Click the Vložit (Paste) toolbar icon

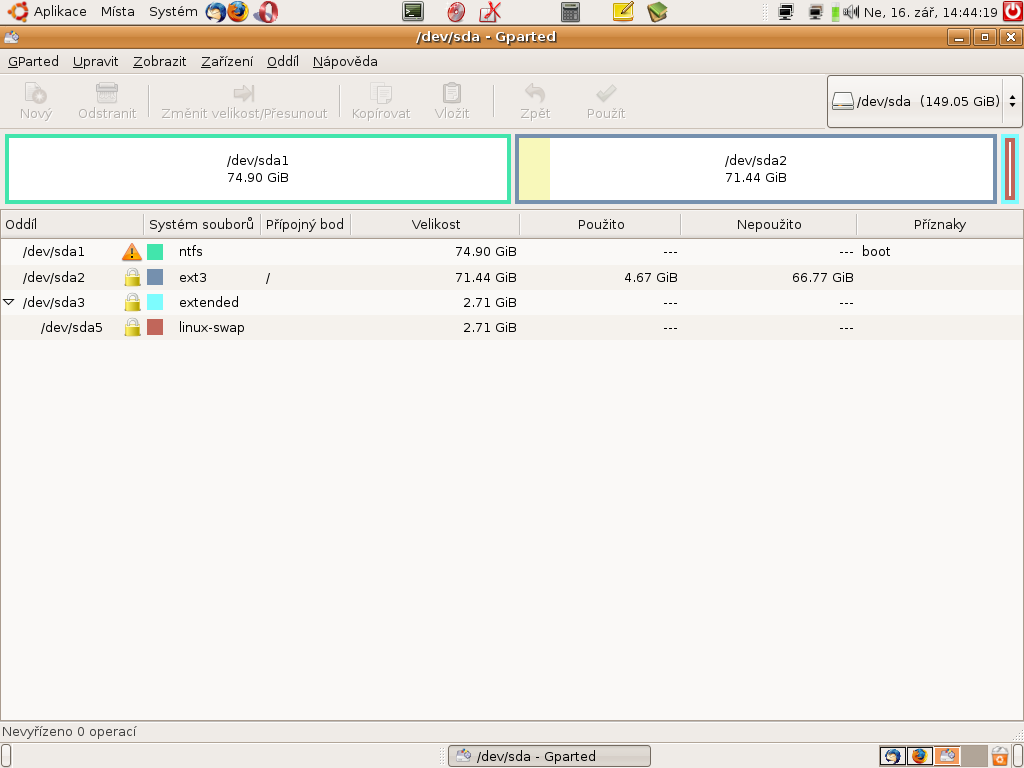pos(452,94)
